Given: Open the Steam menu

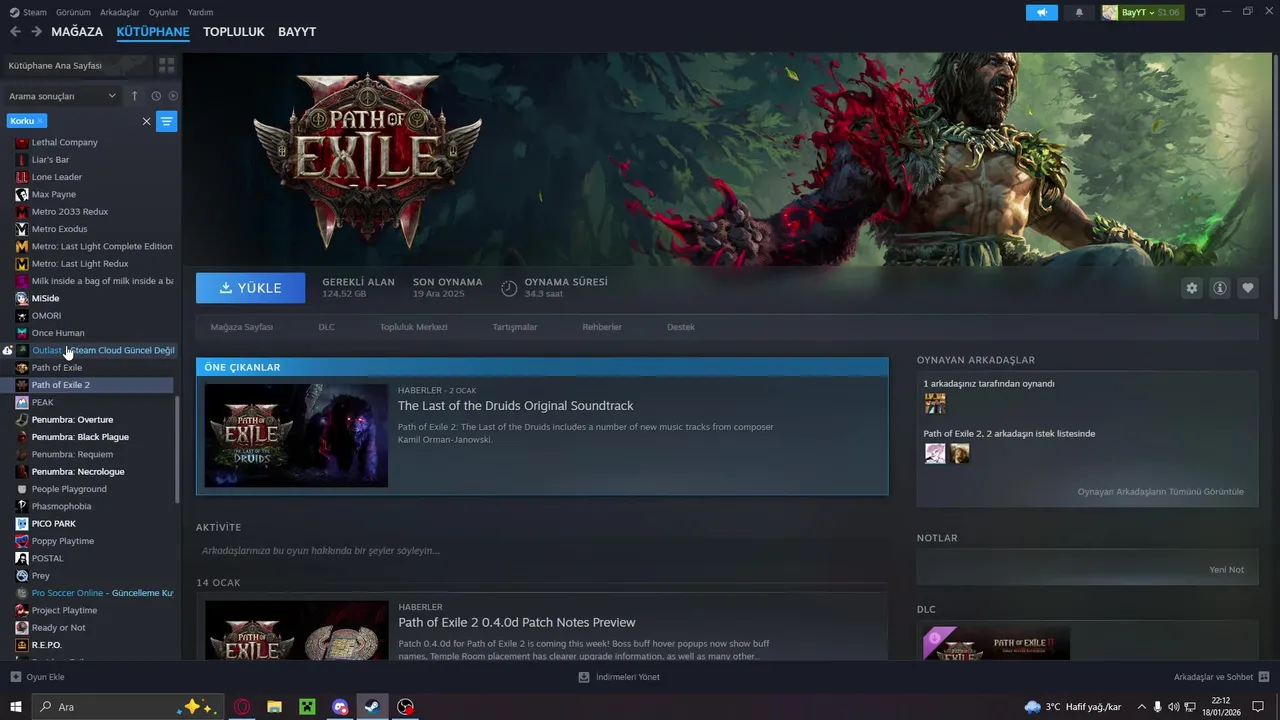Looking at the screenshot, I should (28, 12).
